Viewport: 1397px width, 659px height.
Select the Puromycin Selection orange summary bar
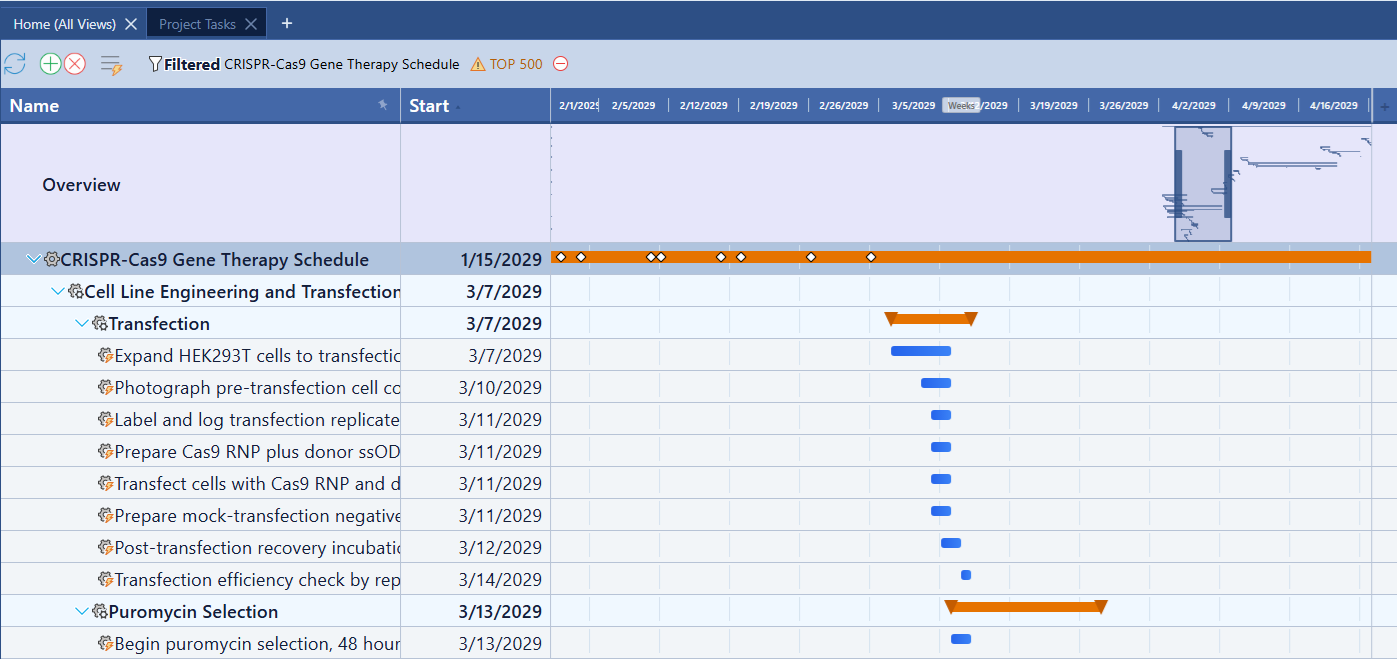(x=1026, y=607)
